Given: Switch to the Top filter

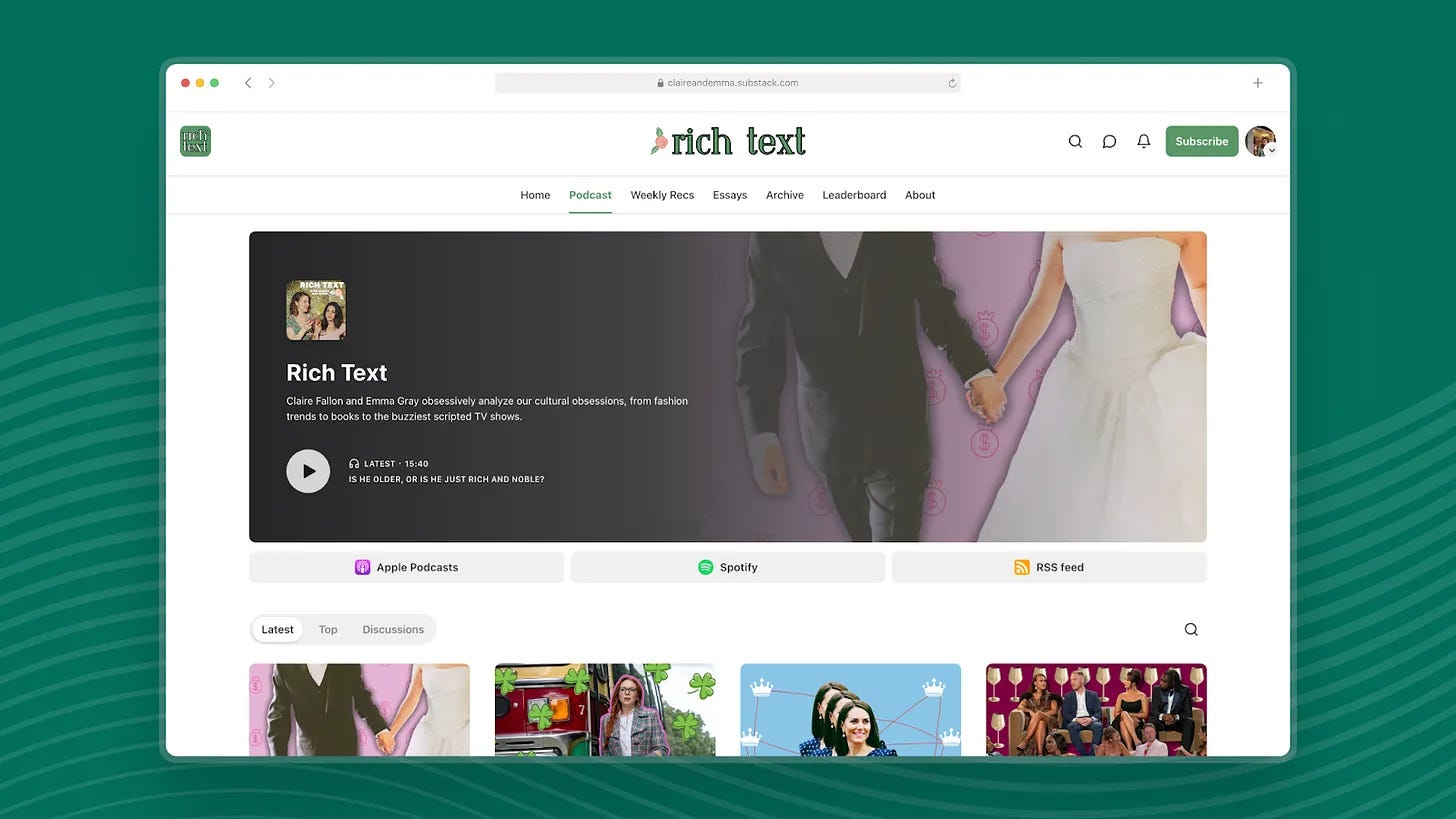Looking at the screenshot, I should tap(328, 629).
